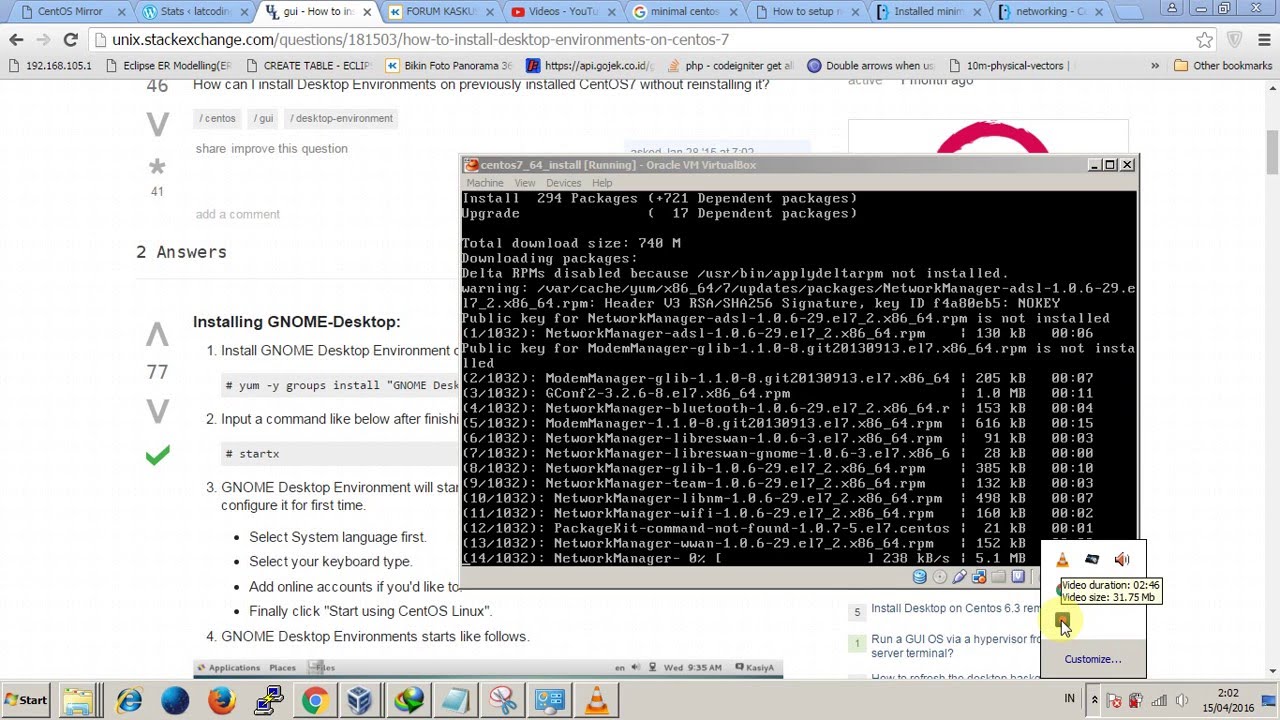This screenshot has height=720, width=1280.
Task: Click VirtualBox USB devices status icon
Action: tap(959, 577)
